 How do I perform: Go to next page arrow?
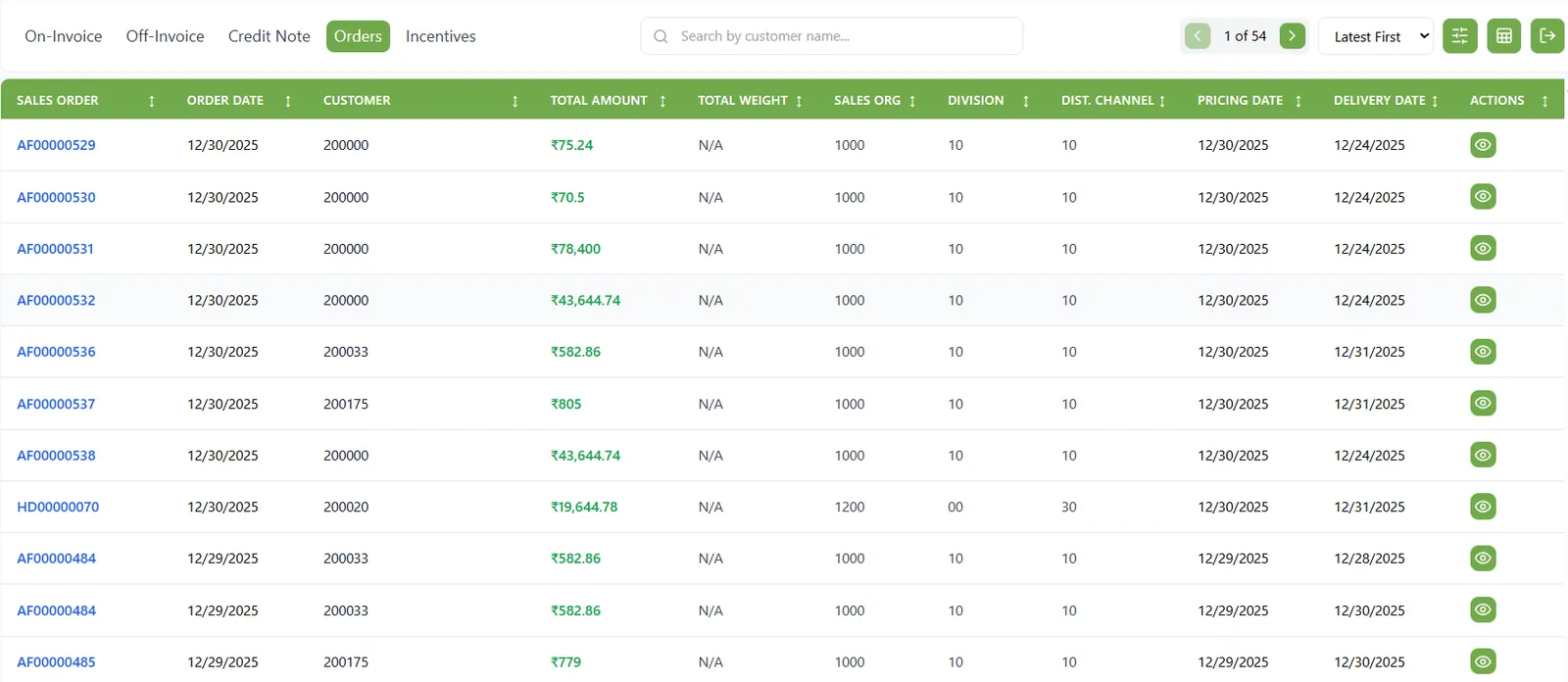pyautogui.click(x=1292, y=36)
